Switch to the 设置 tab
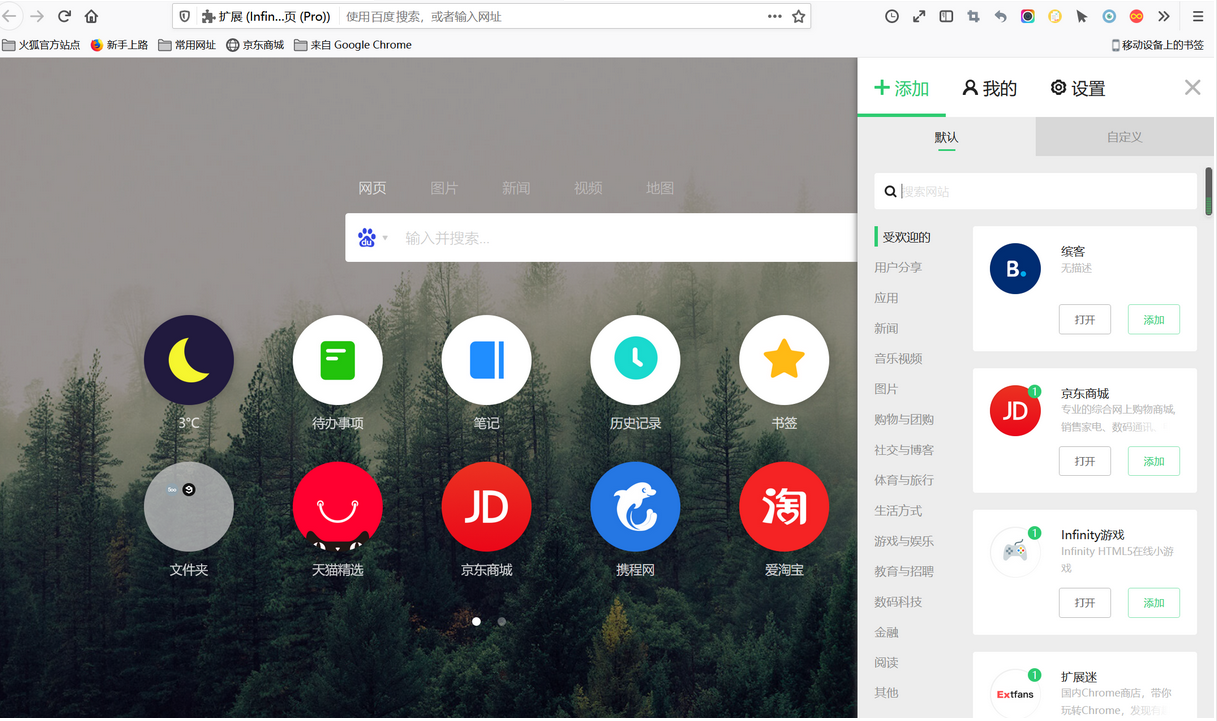Screen dimensions: 1217x721 1078,88
